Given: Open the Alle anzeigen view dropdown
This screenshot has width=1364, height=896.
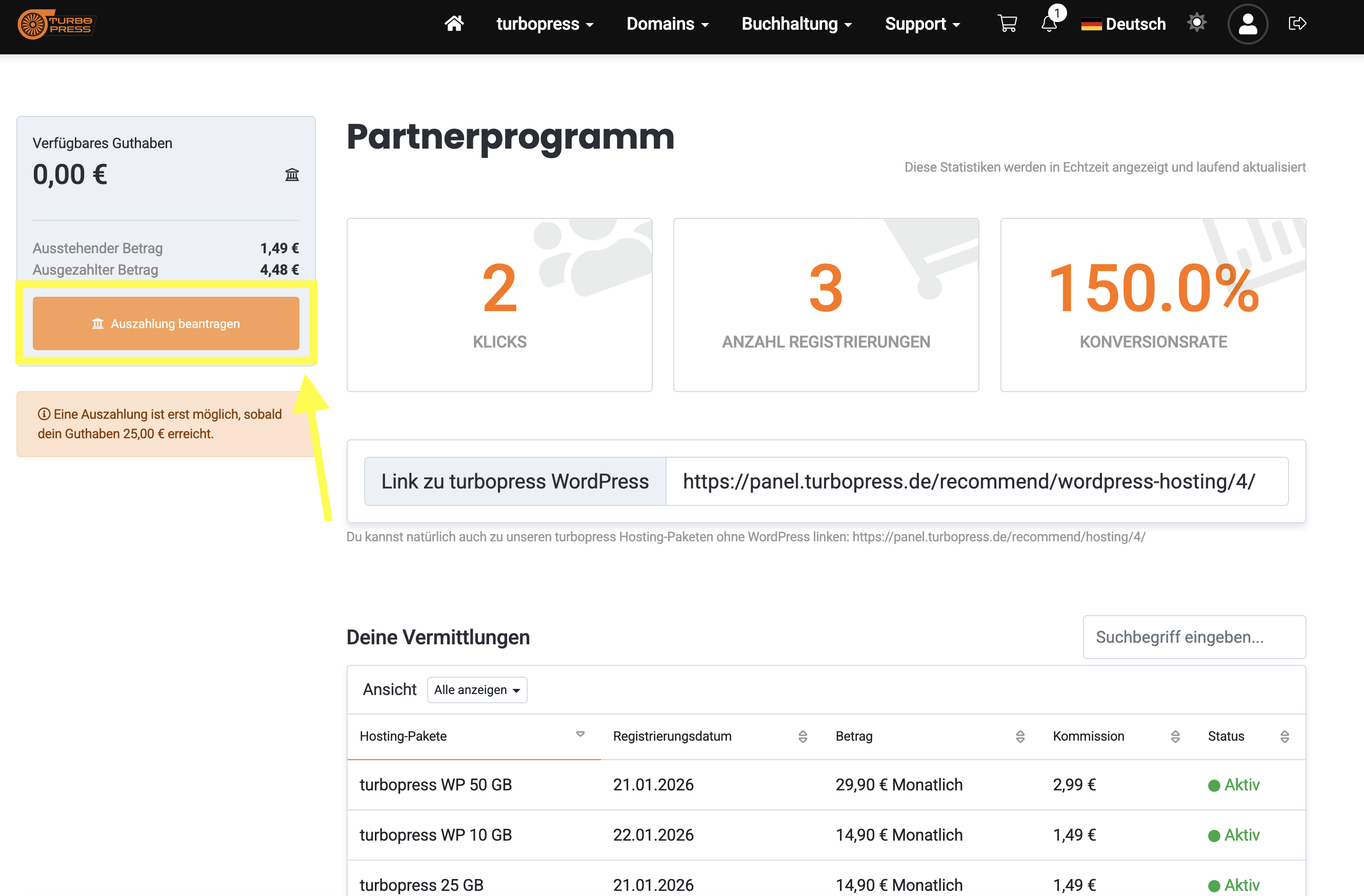Looking at the screenshot, I should coord(477,690).
